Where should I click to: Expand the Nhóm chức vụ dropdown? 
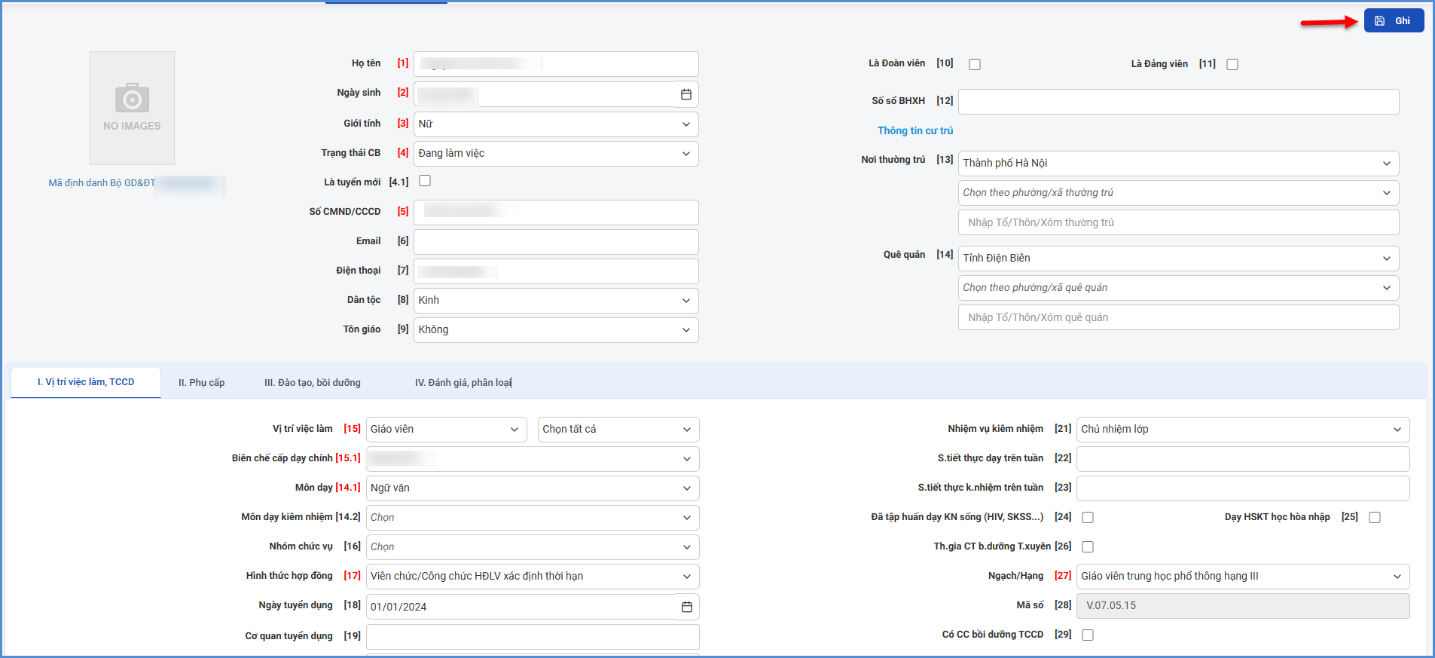click(x=533, y=547)
